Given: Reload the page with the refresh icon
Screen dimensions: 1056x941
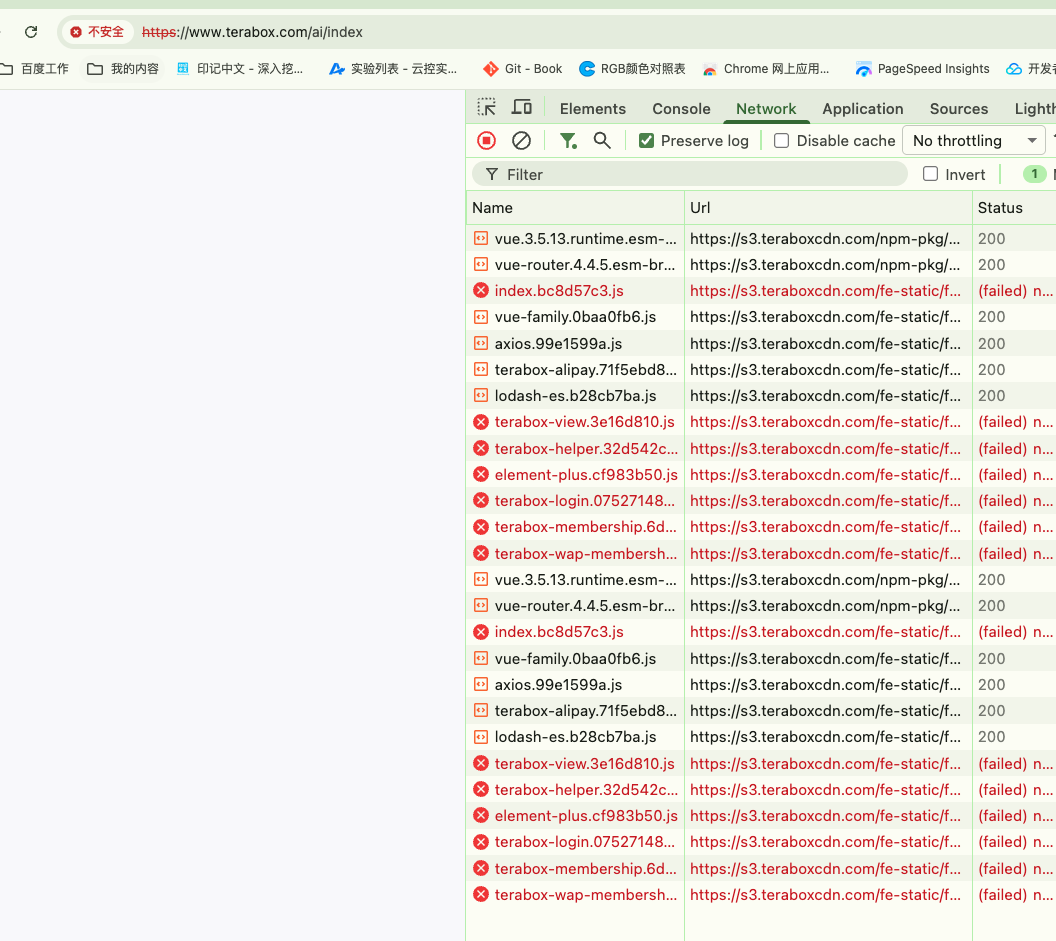Looking at the screenshot, I should (31, 32).
